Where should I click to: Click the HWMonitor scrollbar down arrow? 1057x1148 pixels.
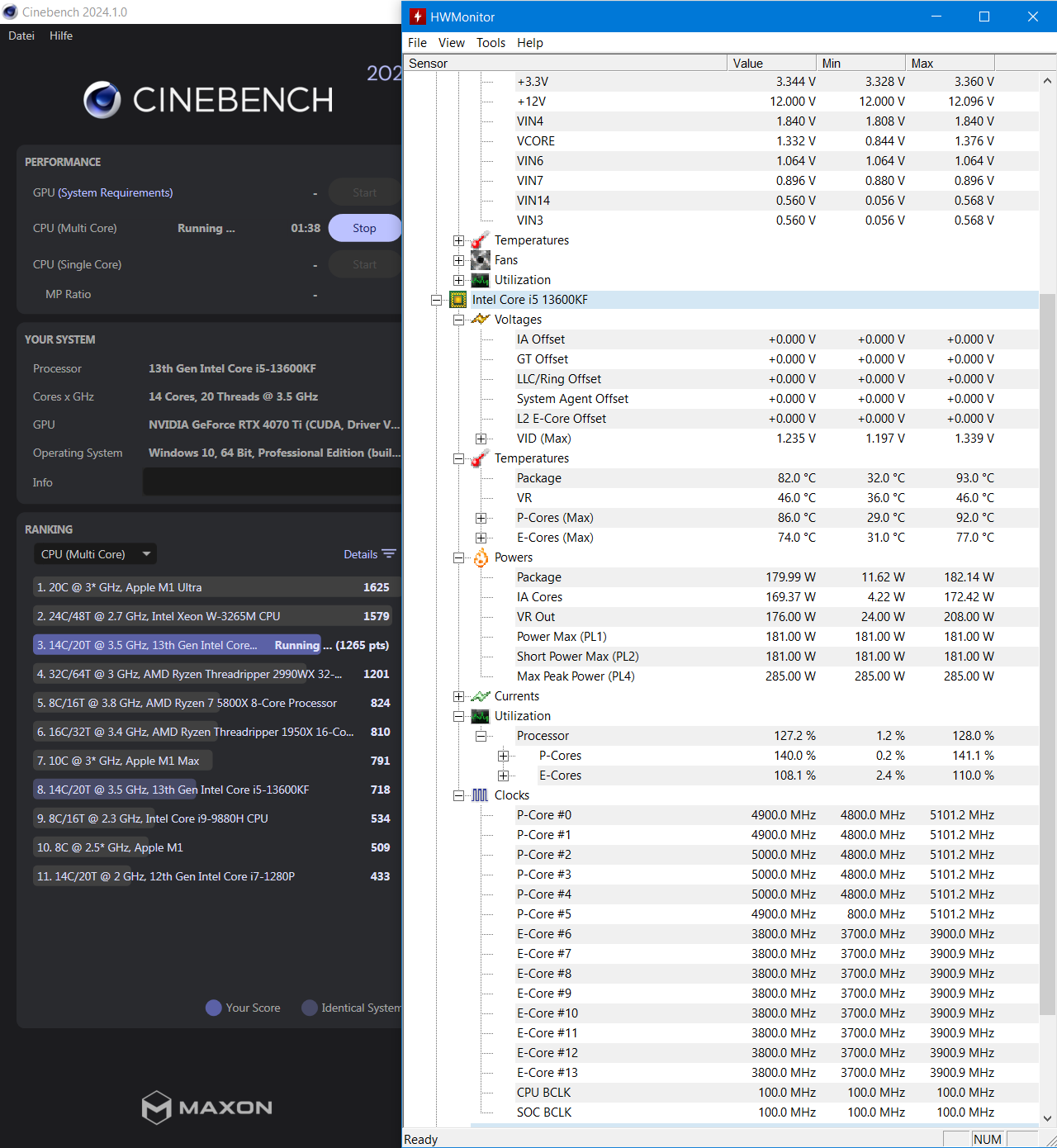[1047, 1118]
